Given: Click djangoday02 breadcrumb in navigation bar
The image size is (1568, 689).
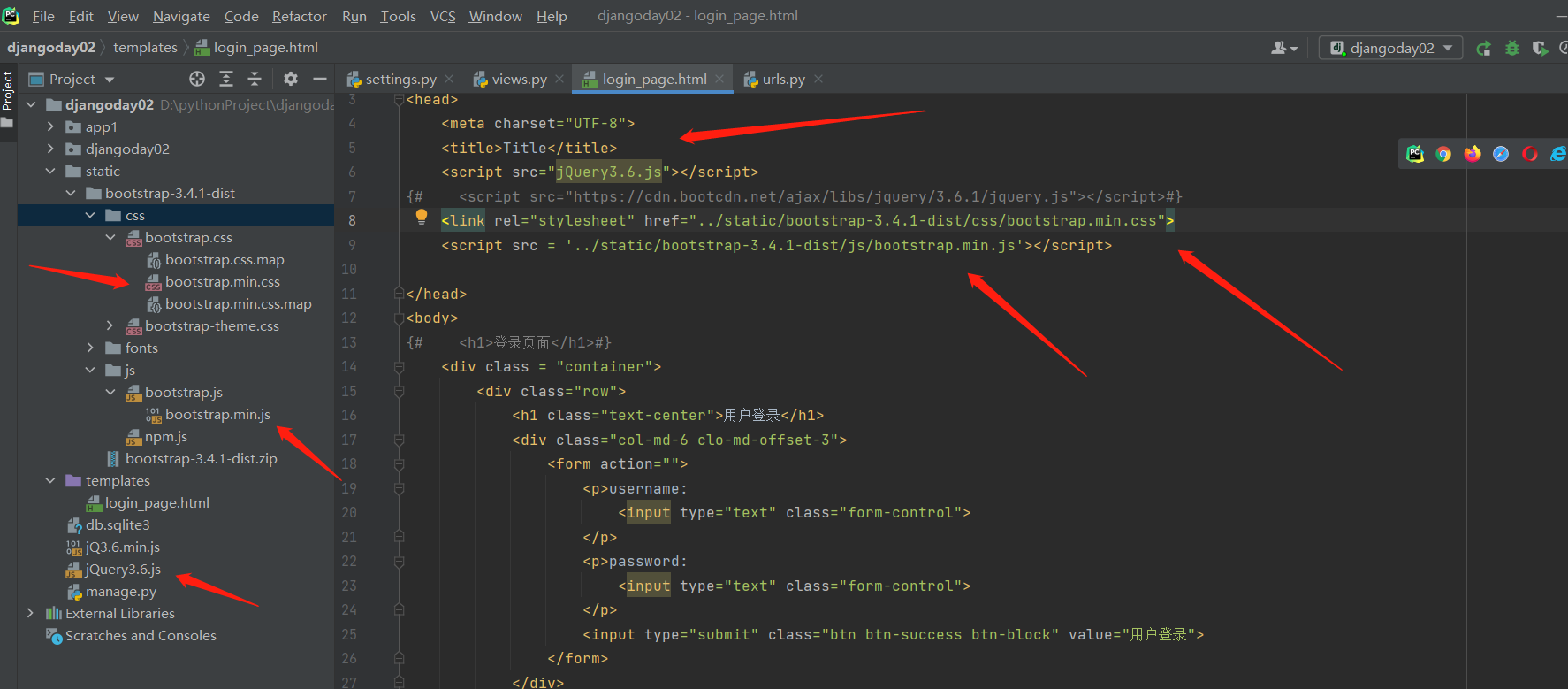Looking at the screenshot, I should coord(51,48).
